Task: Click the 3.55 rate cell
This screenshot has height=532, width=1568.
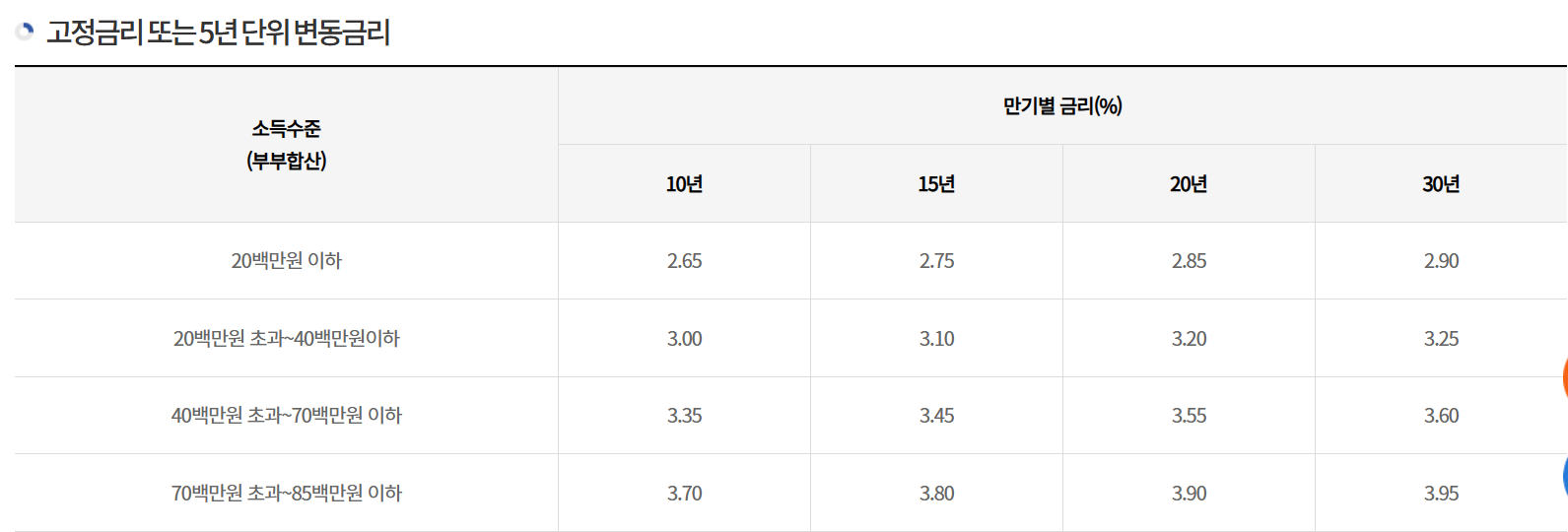Action: [x=1190, y=416]
